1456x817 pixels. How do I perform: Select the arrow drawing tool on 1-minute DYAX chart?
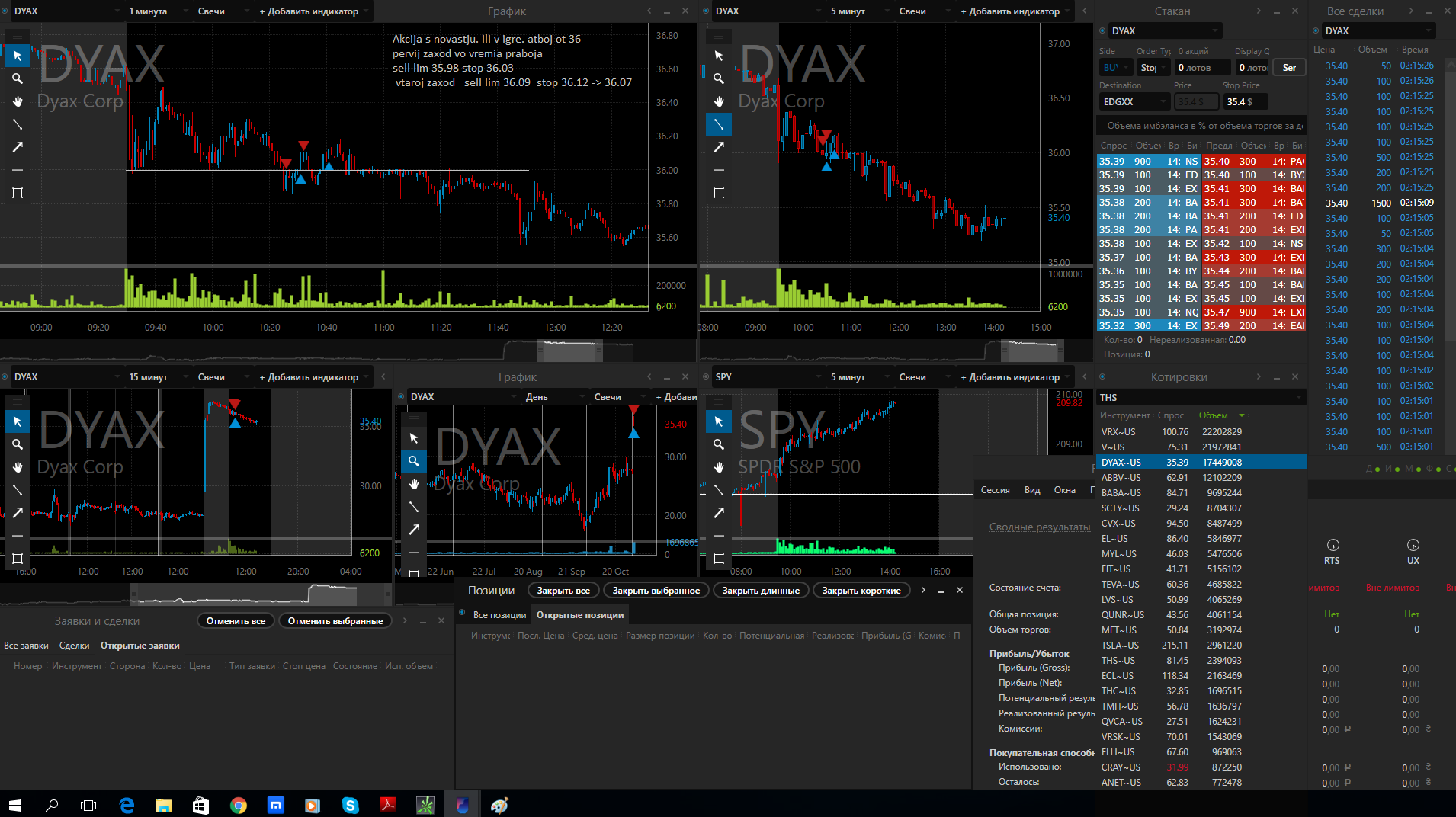click(18, 147)
